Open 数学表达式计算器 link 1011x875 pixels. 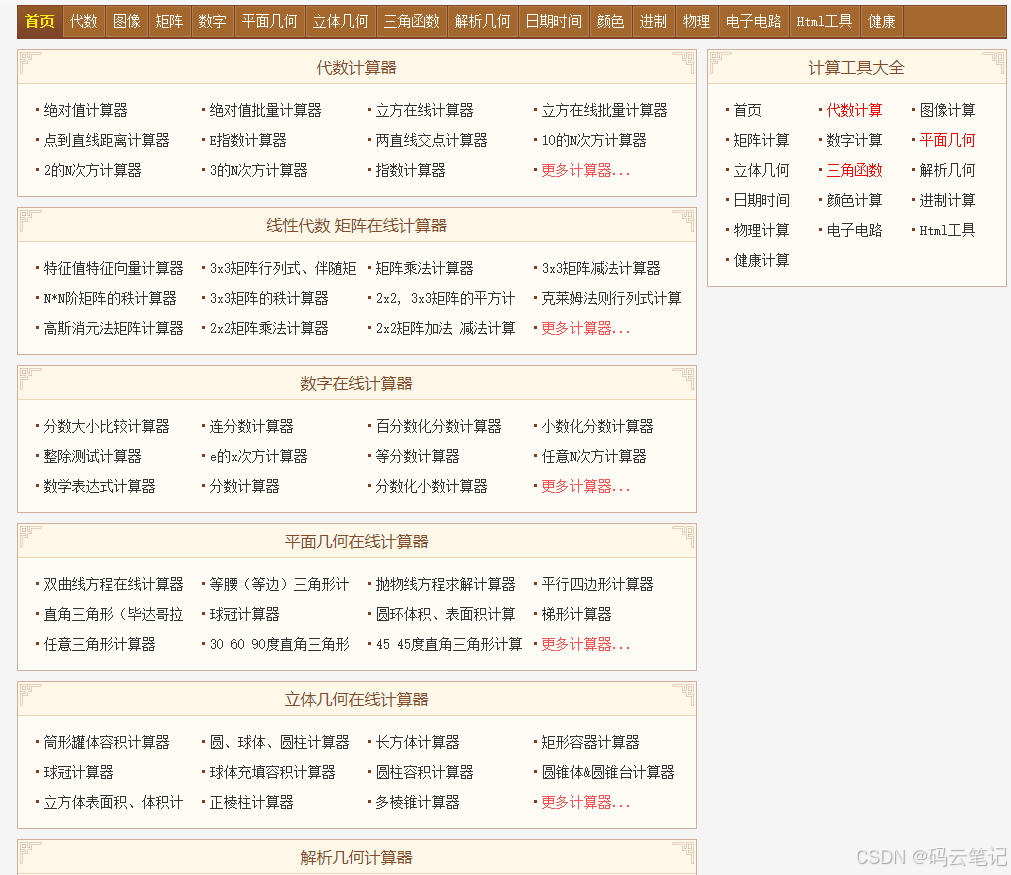coord(99,487)
